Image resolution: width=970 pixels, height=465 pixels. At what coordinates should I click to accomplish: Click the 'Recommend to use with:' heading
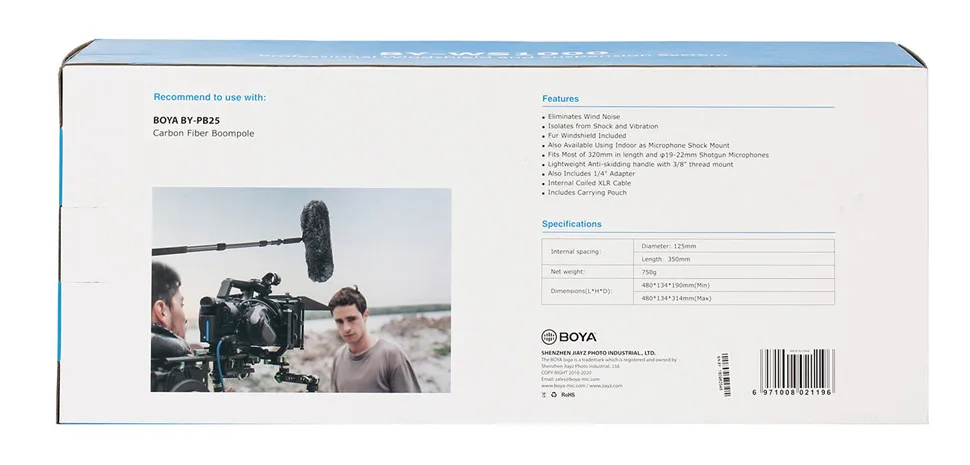click(210, 97)
